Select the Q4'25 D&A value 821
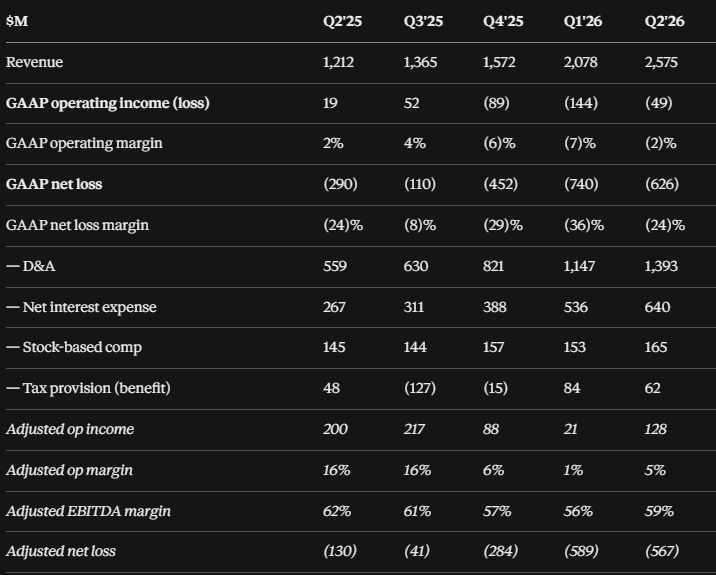The width and height of the screenshot is (716, 575). coord(493,266)
